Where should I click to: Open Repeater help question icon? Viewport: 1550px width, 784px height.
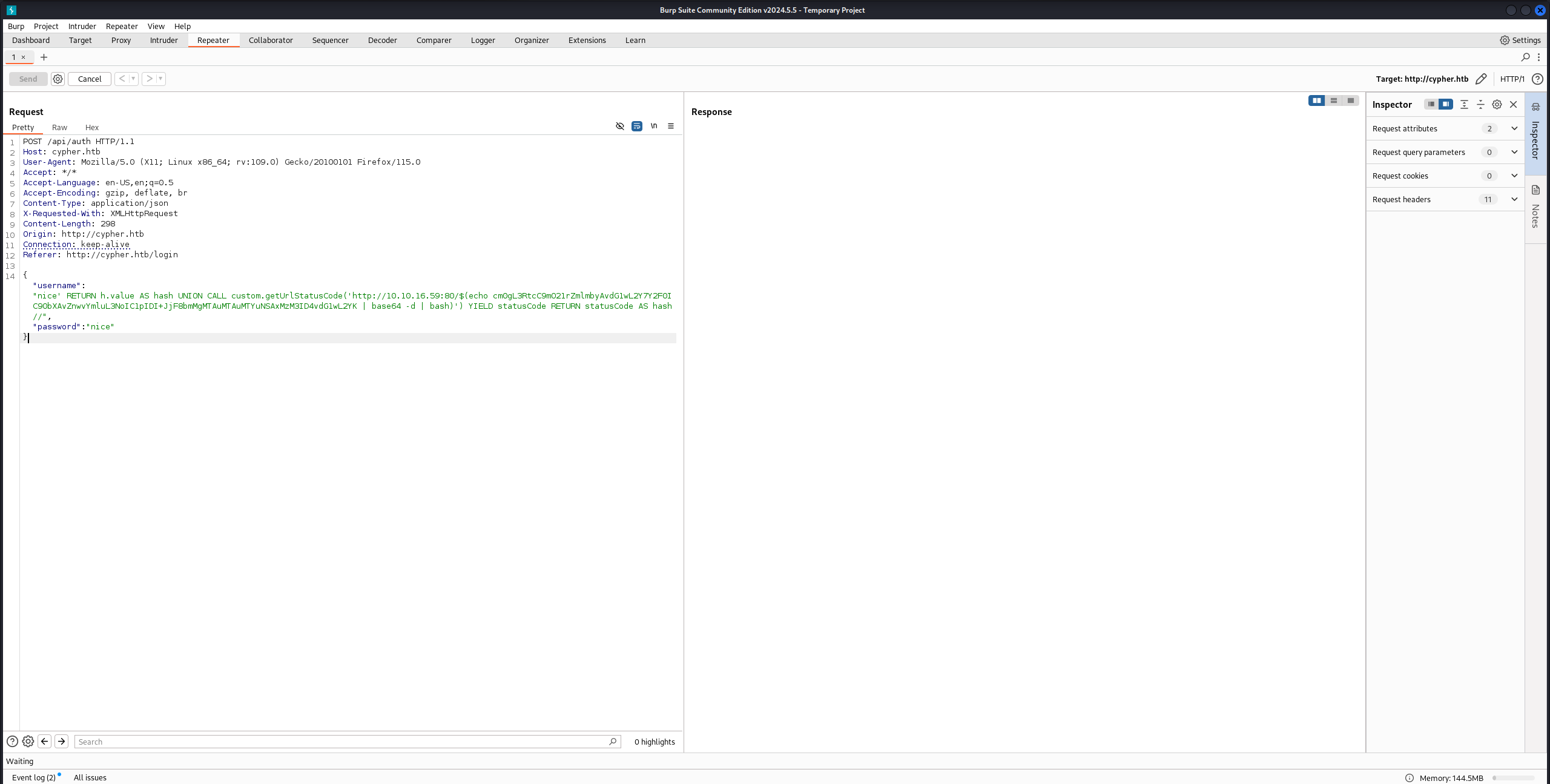1537,79
